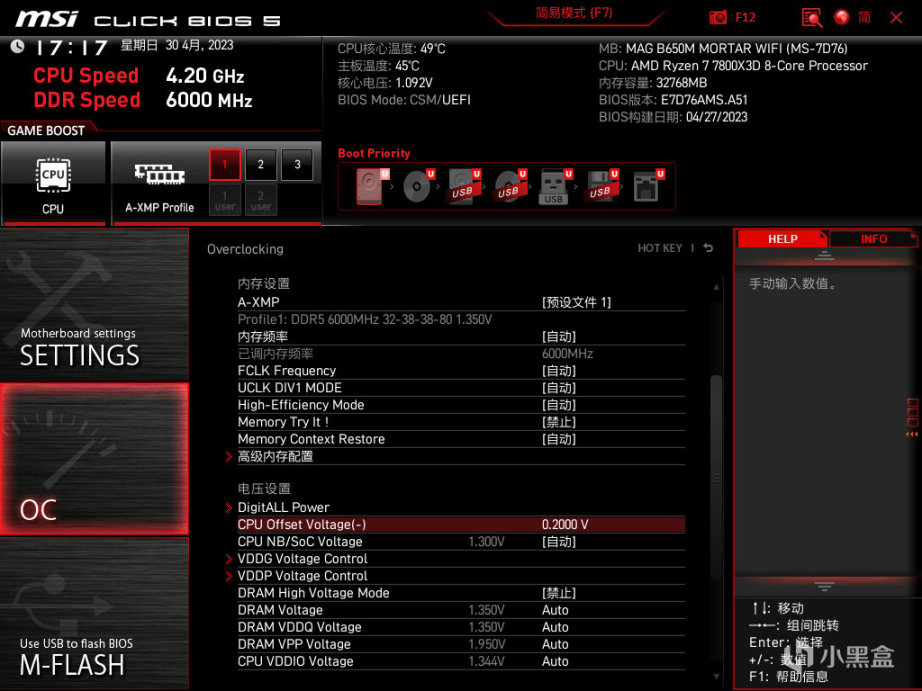The width and height of the screenshot is (922, 691).
Task: Toggle the GAME BOOST CPU button
Action: (x=53, y=183)
